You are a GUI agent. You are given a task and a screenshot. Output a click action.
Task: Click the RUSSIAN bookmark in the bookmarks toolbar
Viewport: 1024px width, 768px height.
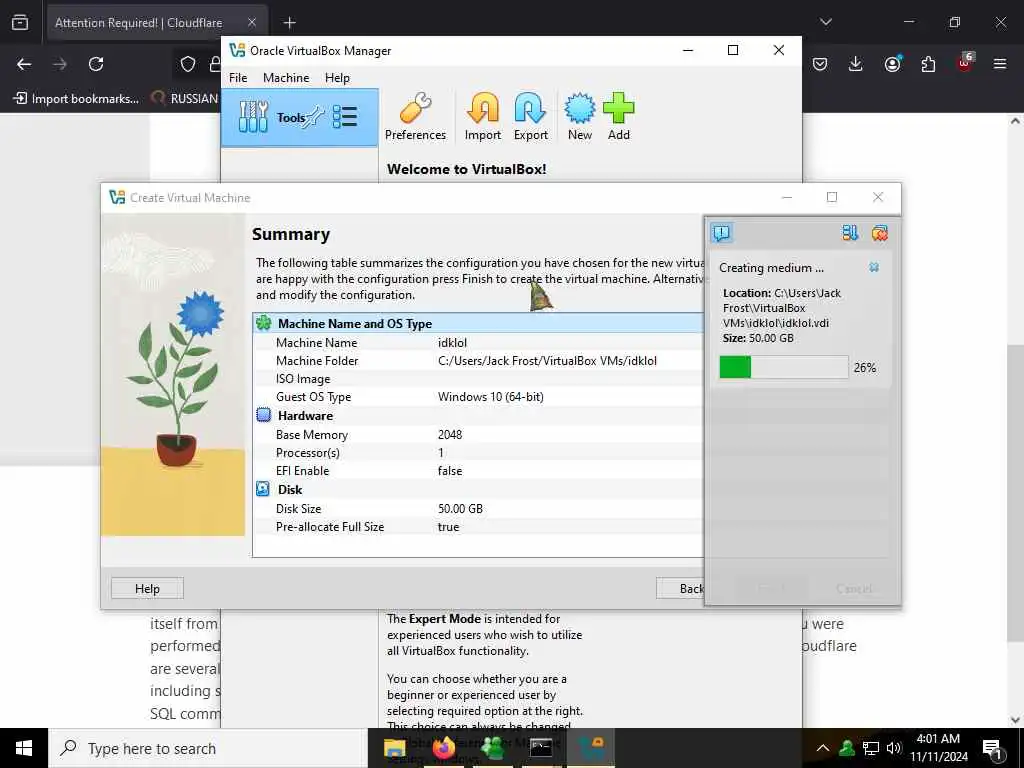click(x=185, y=99)
